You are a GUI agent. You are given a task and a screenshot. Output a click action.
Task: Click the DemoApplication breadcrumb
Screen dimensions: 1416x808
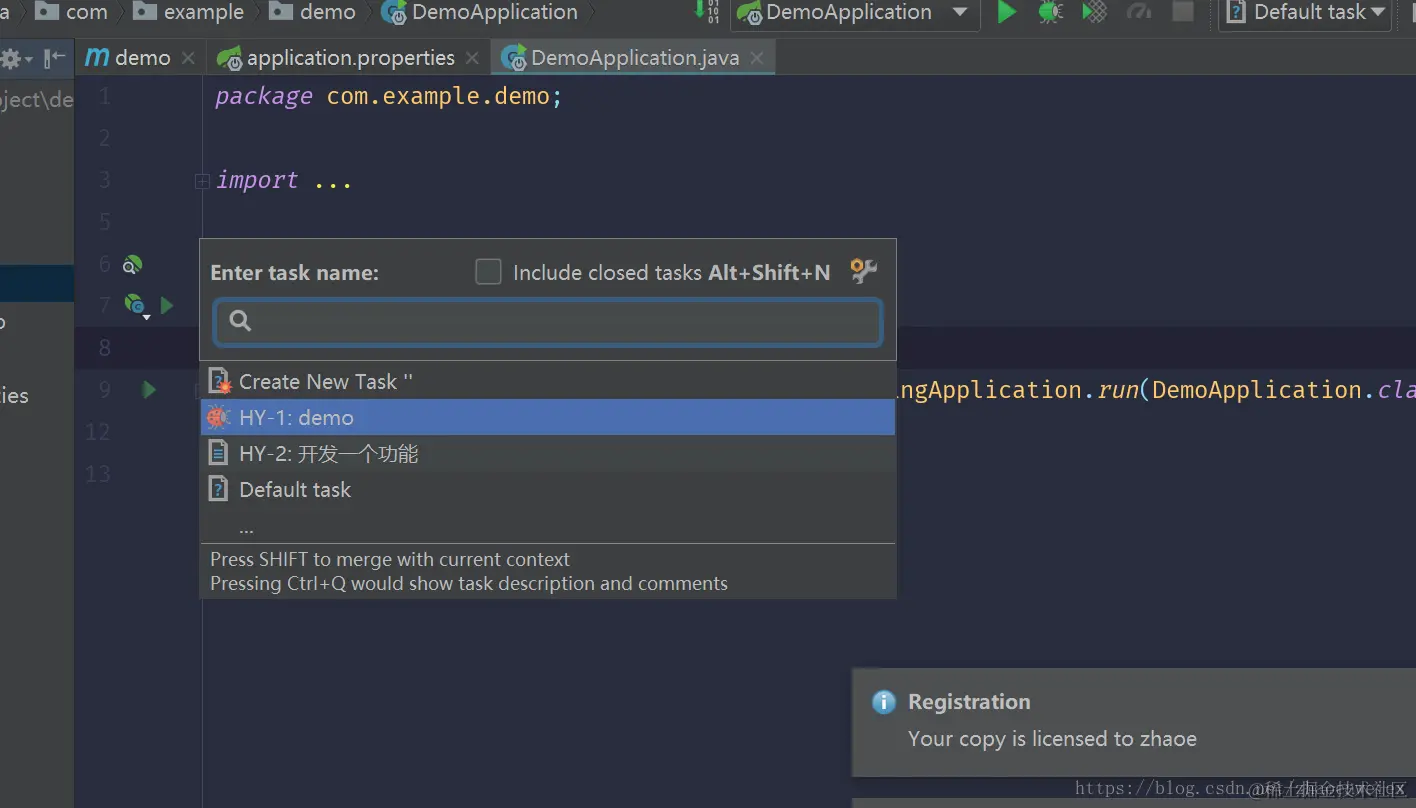(x=481, y=12)
